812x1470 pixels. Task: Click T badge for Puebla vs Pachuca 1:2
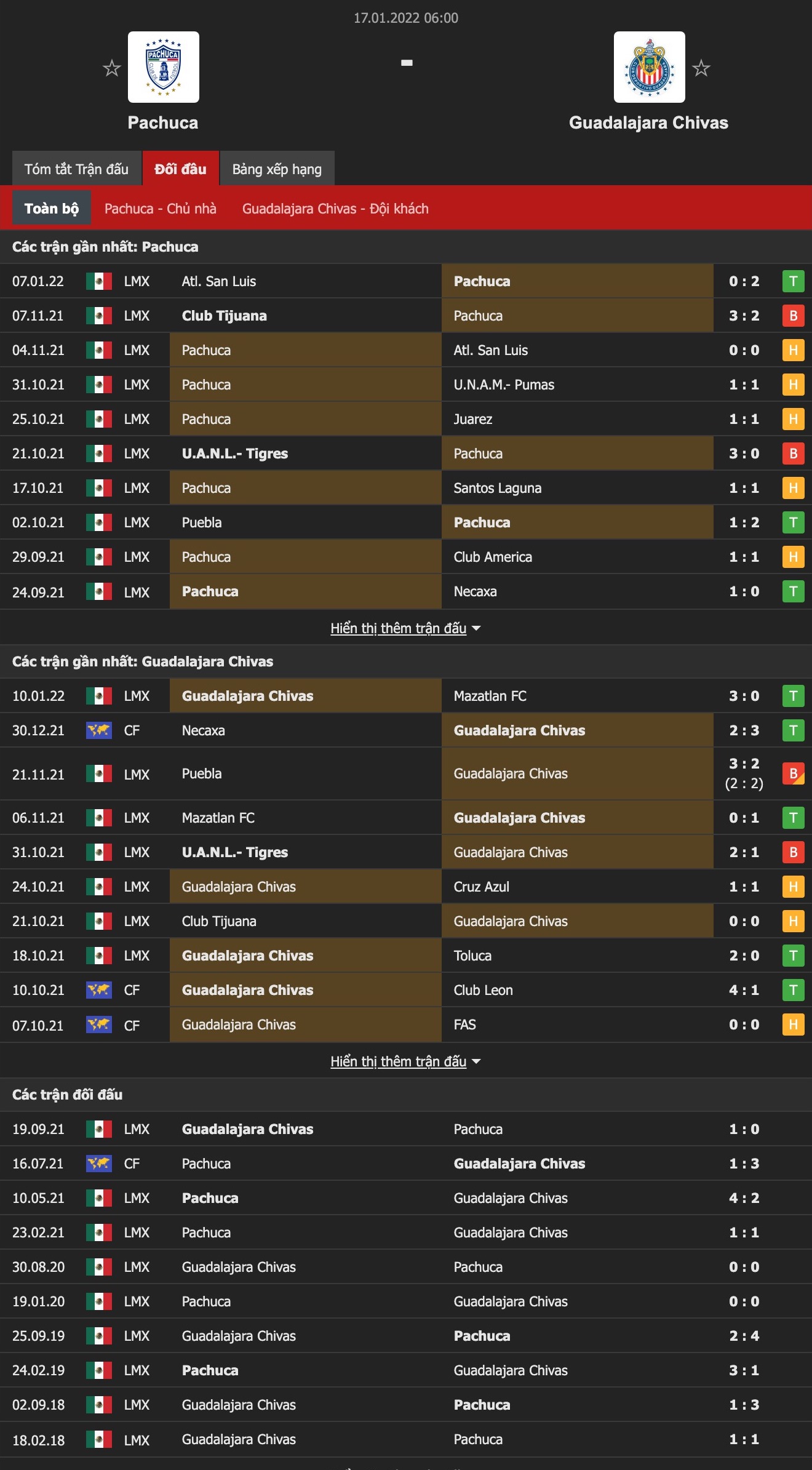point(794,522)
